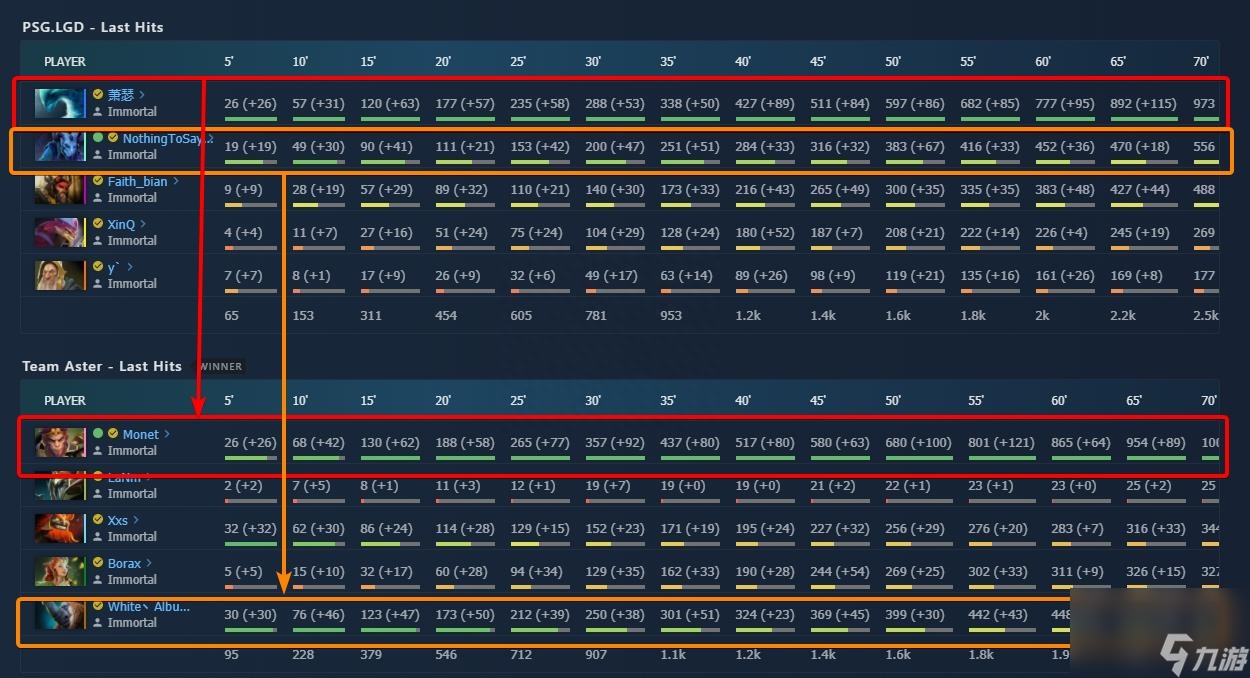Image resolution: width=1250 pixels, height=678 pixels.
Task: Click XinQ's yellow verified checkmark badge
Action: pyautogui.click(x=98, y=224)
